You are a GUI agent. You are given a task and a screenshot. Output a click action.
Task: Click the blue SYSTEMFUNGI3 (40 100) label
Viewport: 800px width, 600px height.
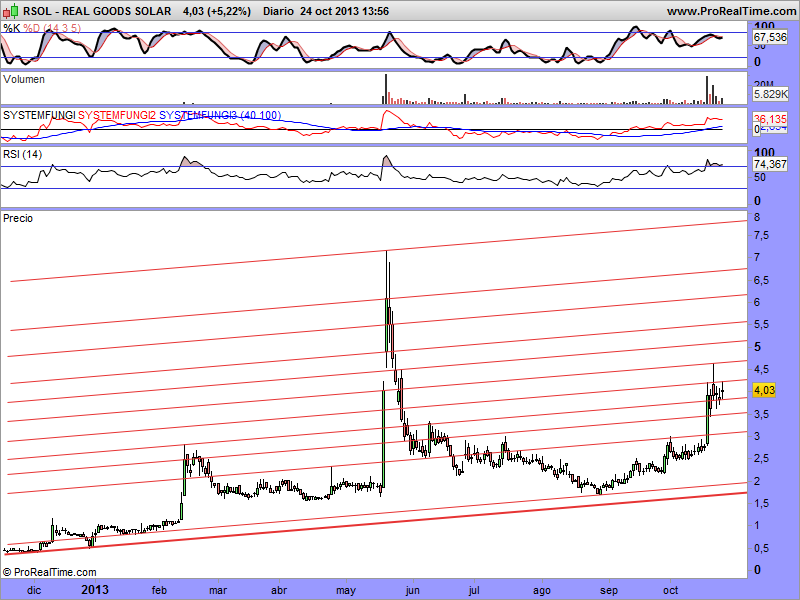pos(220,115)
